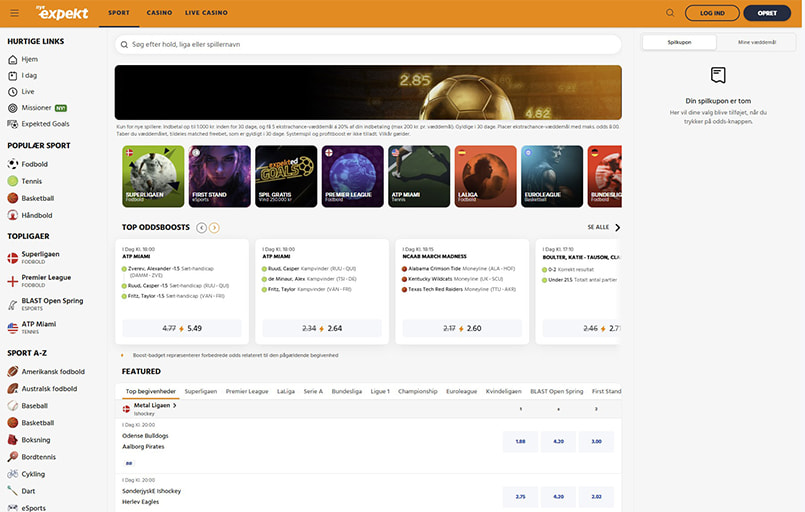Select Superligaen featured tab
The height and width of the screenshot is (512, 805).
201,391
